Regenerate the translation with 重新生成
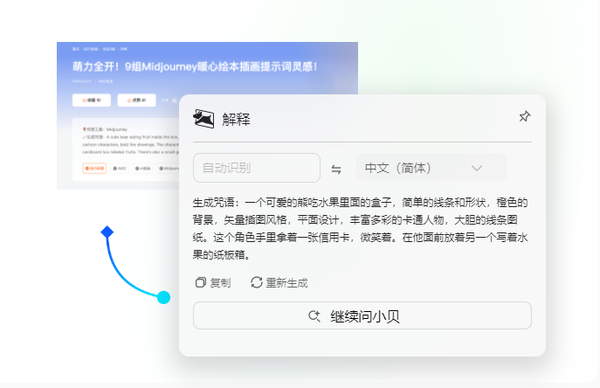 coord(279,283)
